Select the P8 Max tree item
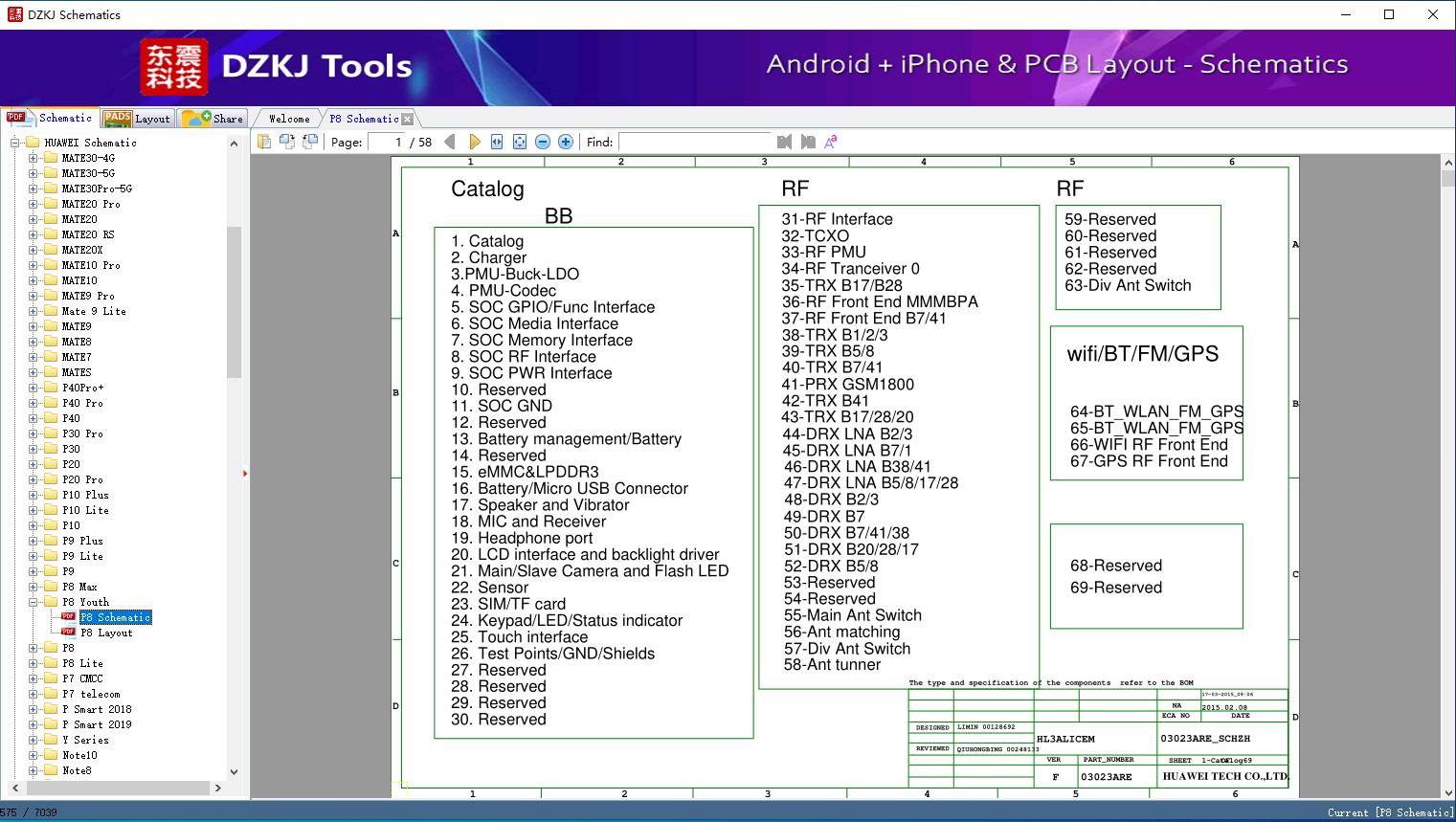This screenshot has width=1456, height=822. click(x=79, y=587)
